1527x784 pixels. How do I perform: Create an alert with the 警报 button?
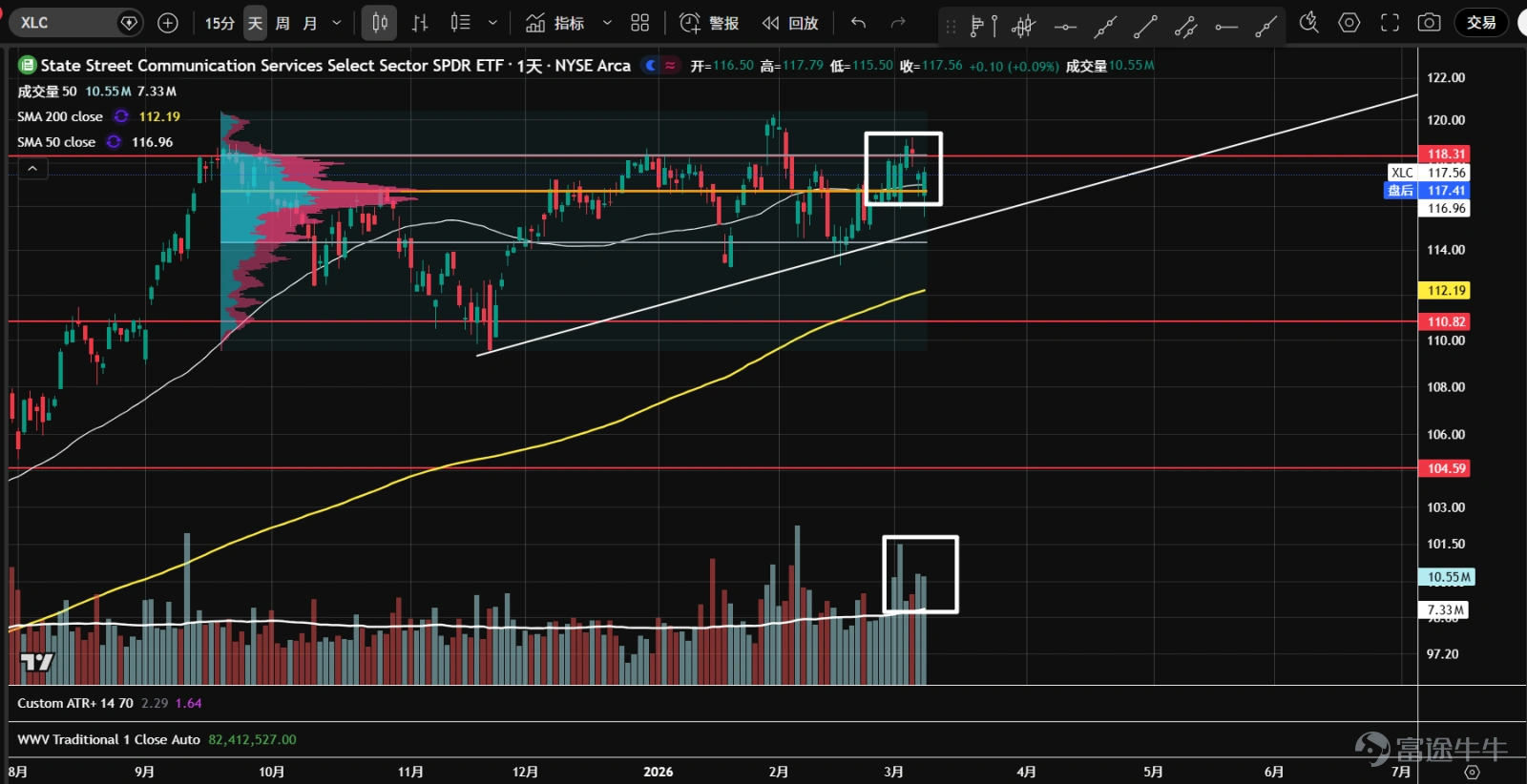709,23
